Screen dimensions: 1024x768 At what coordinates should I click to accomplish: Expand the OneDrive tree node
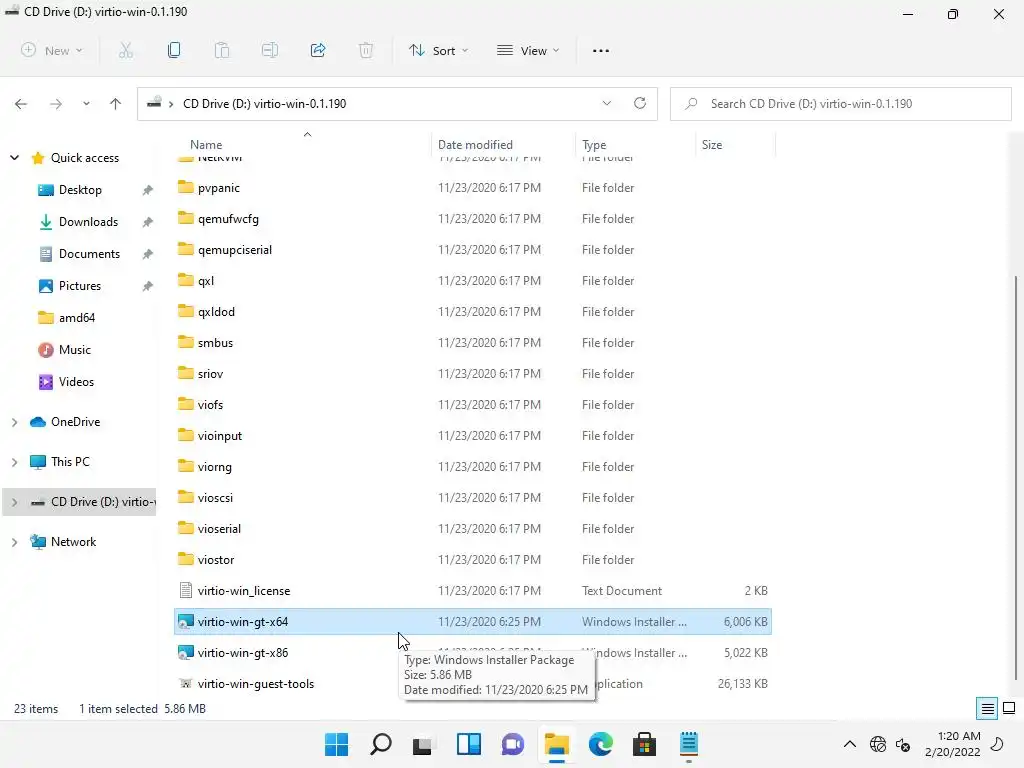tap(14, 422)
